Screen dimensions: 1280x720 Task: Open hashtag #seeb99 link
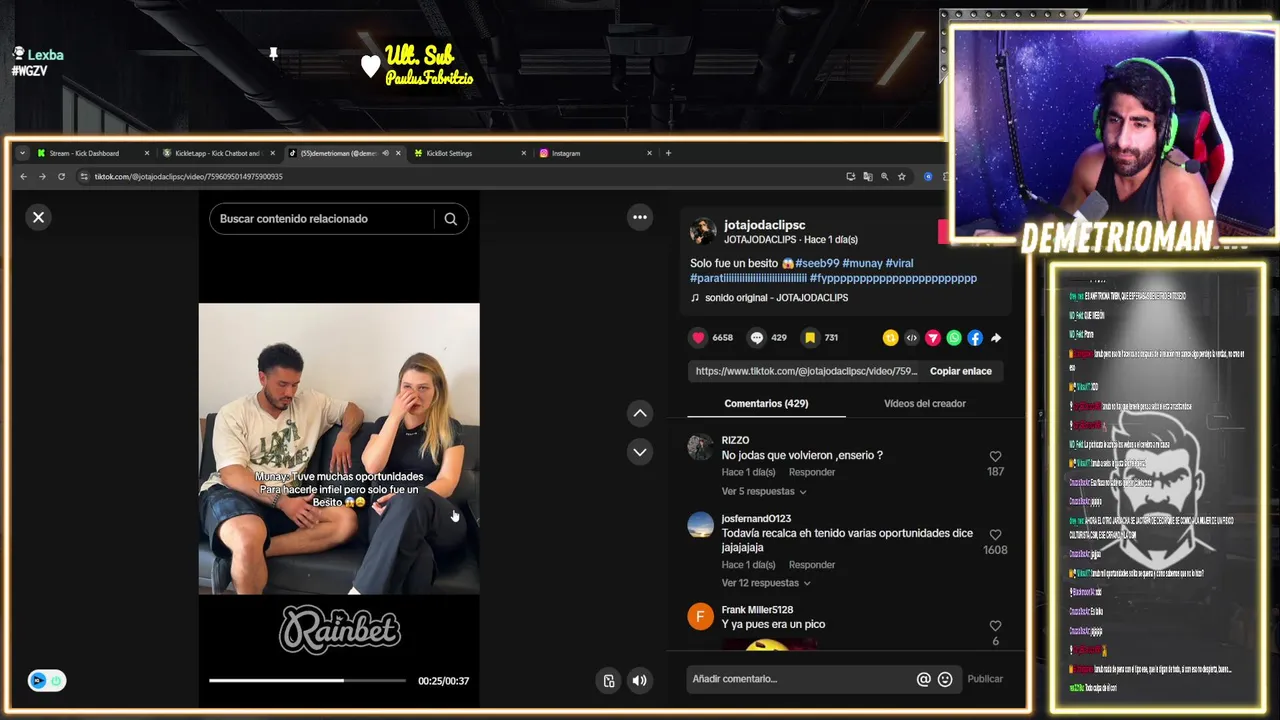817,263
